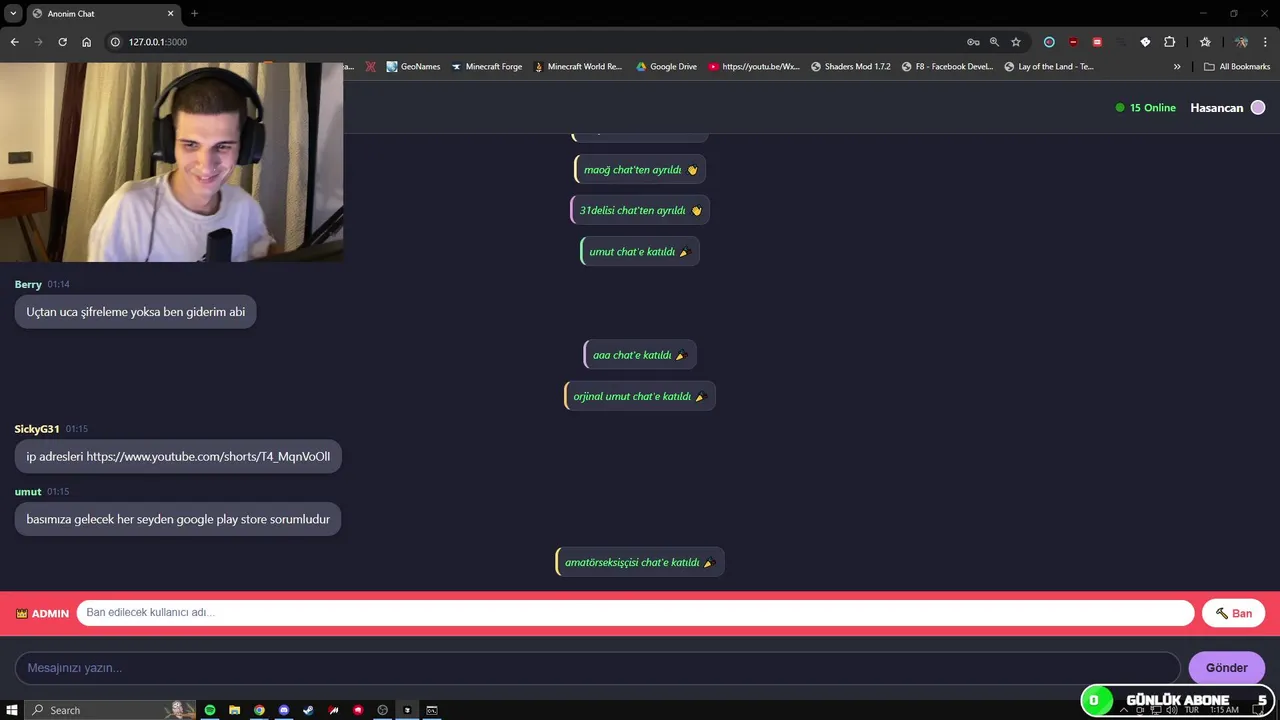Click the 'orjinal umut chat'e katıldı' notice
Image resolution: width=1280 pixels, height=720 pixels.
pyautogui.click(x=639, y=397)
